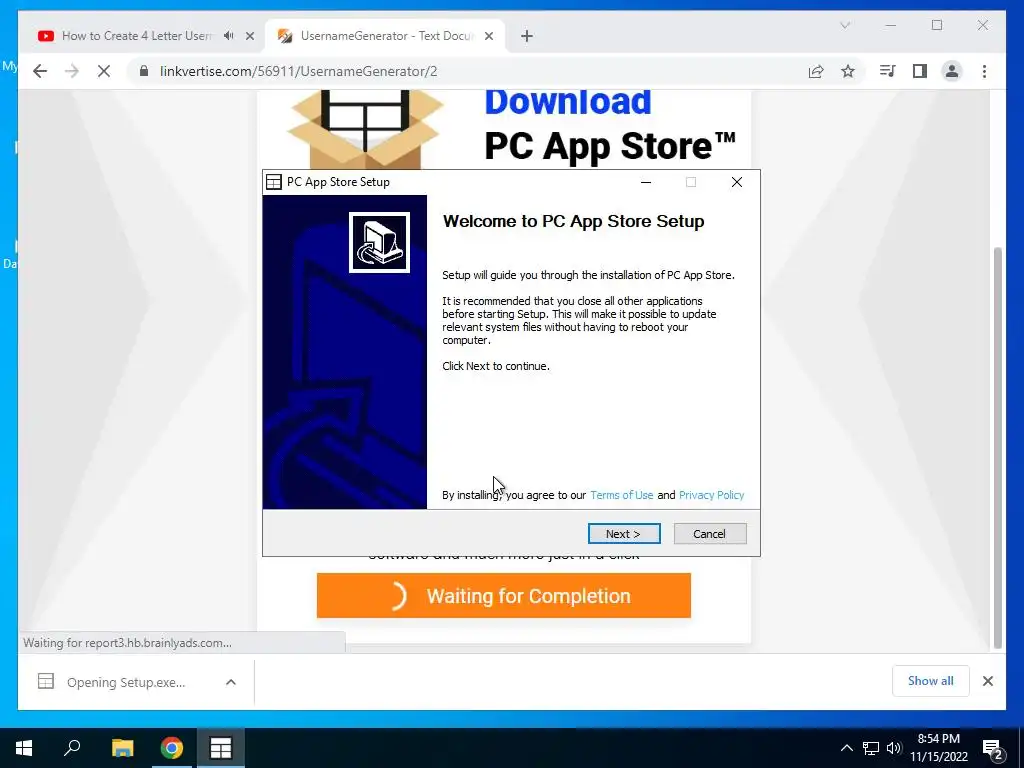
Task: Close the downloads bar
Action: pyautogui.click(x=987, y=681)
